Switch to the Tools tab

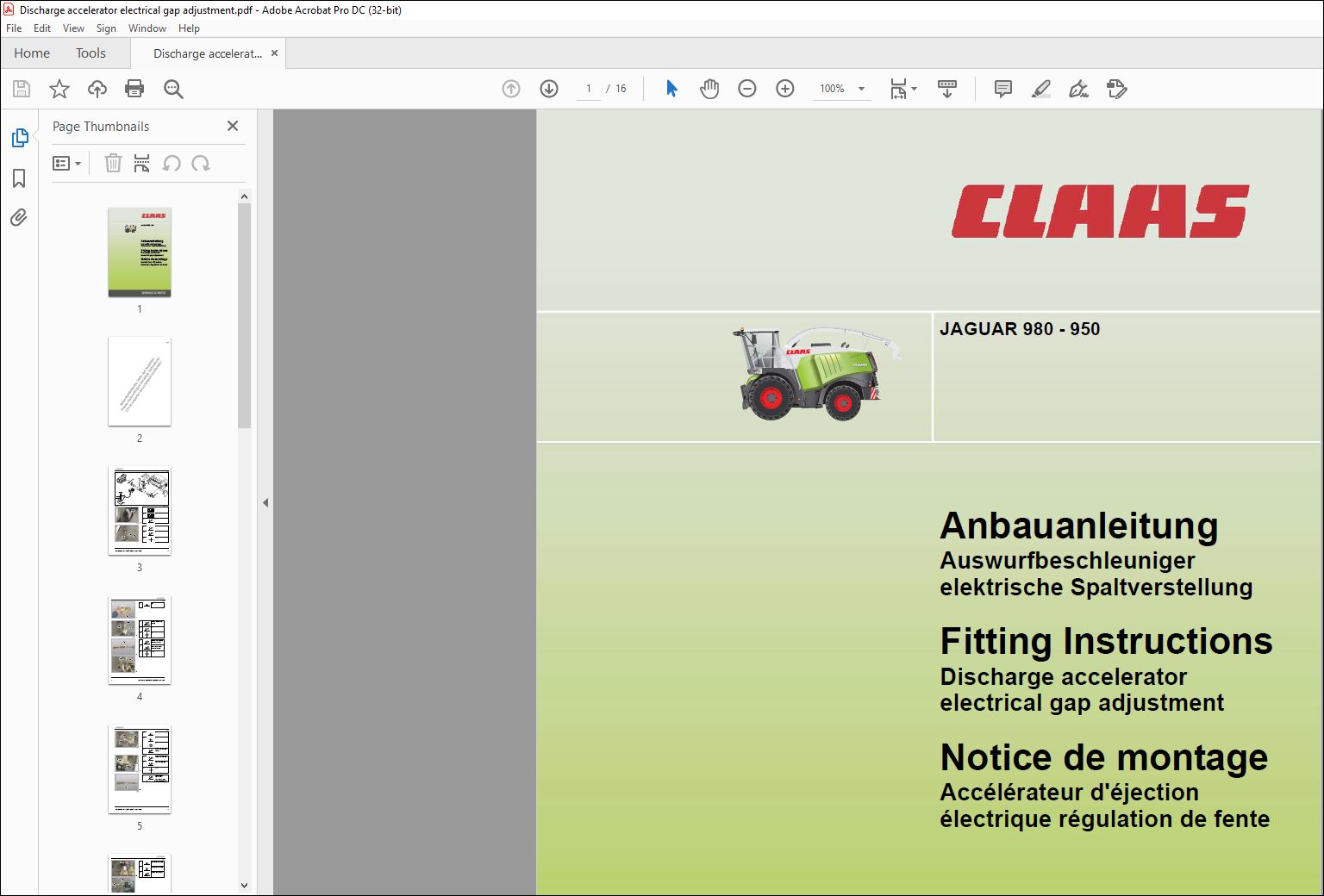[91, 53]
